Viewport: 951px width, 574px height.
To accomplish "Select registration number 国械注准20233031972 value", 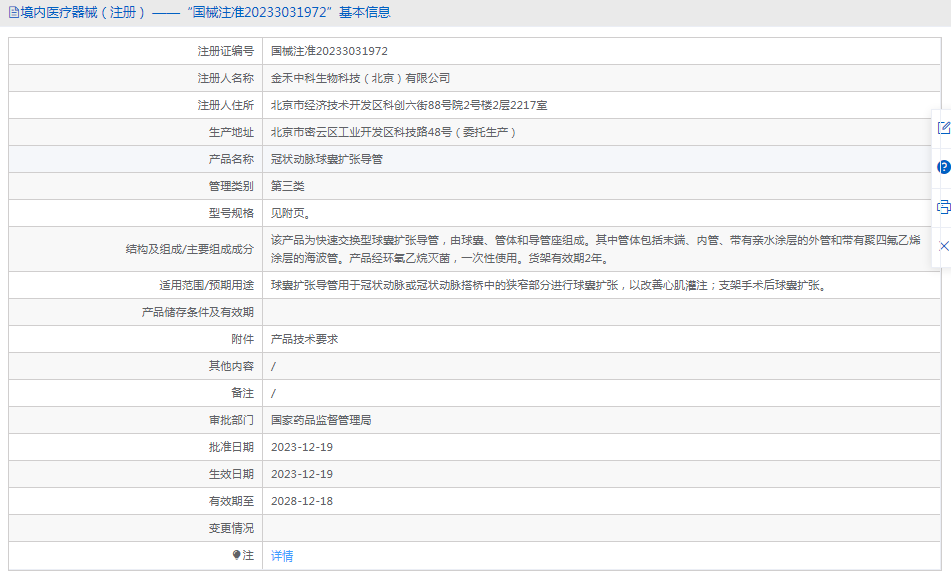I will 329,51.
